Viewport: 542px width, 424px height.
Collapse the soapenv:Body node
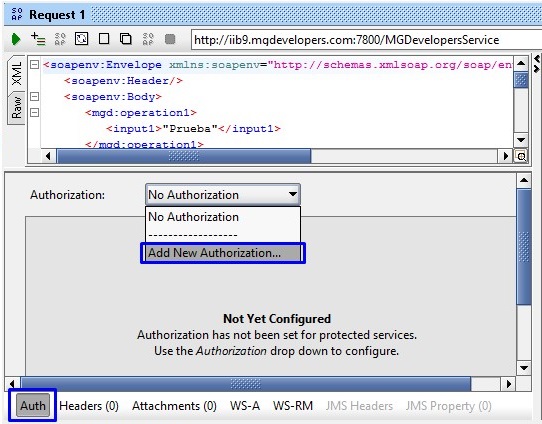pyautogui.click(x=34, y=96)
